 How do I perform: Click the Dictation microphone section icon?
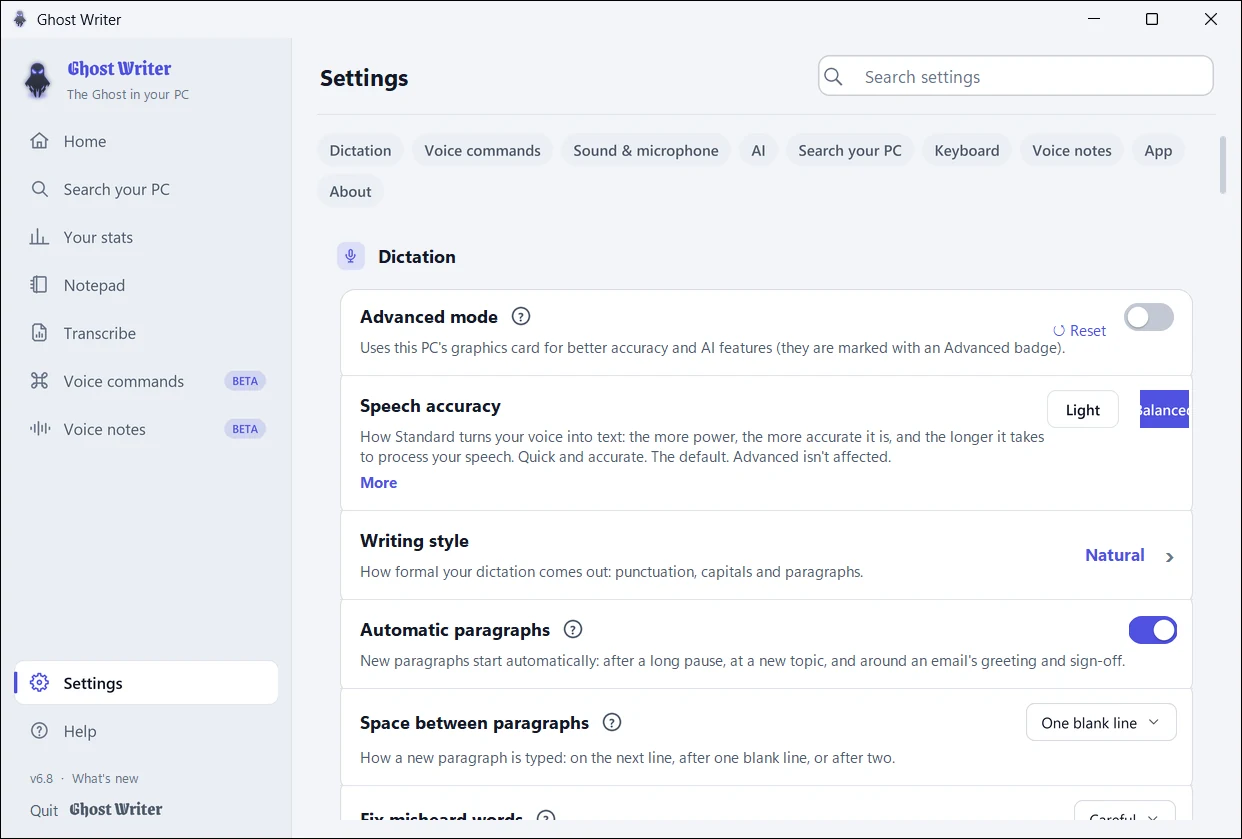point(350,257)
